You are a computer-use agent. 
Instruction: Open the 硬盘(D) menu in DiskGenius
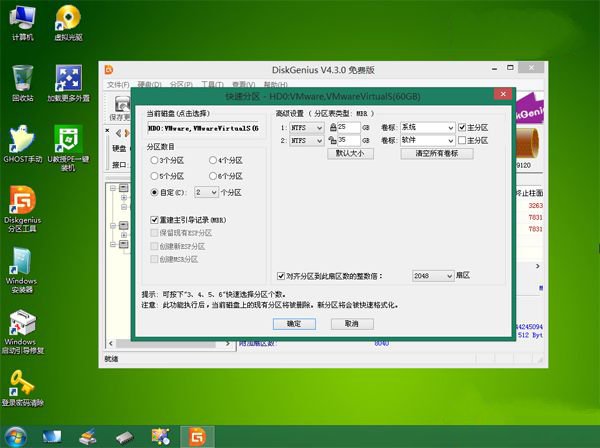click(x=149, y=84)
